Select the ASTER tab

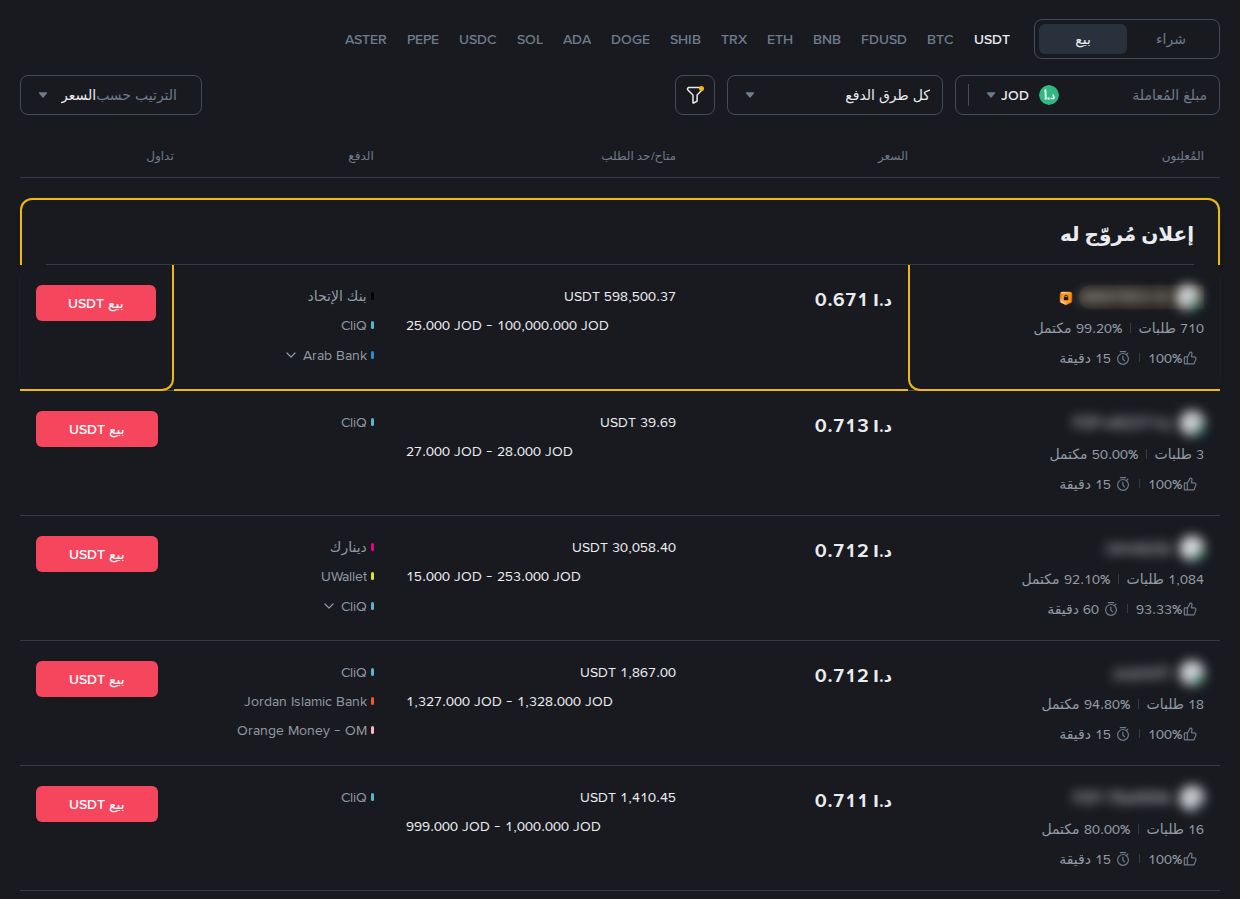[x=366, y=40]
